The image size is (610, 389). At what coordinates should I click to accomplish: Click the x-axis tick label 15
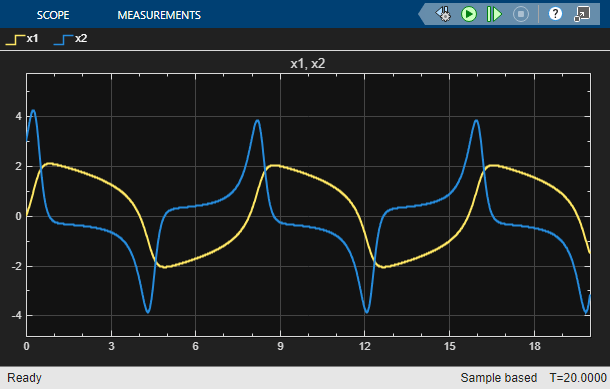pos(449,346)
